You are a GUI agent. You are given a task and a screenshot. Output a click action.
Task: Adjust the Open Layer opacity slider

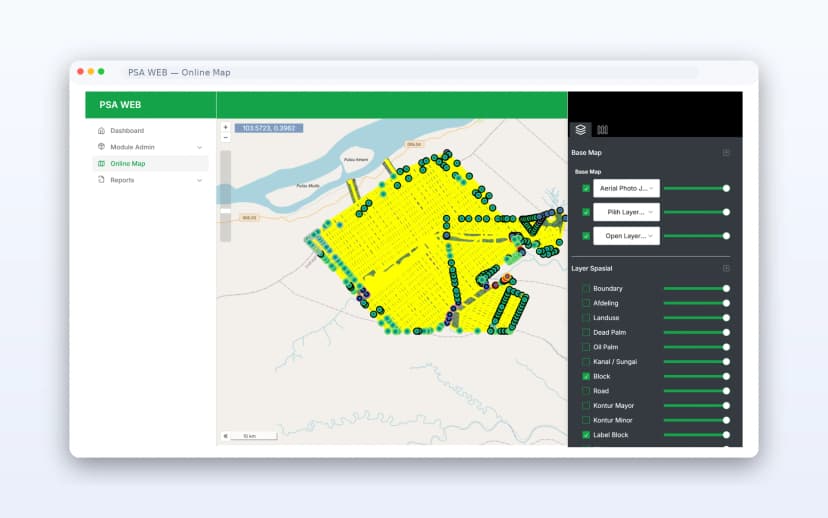tap(697, 236)
